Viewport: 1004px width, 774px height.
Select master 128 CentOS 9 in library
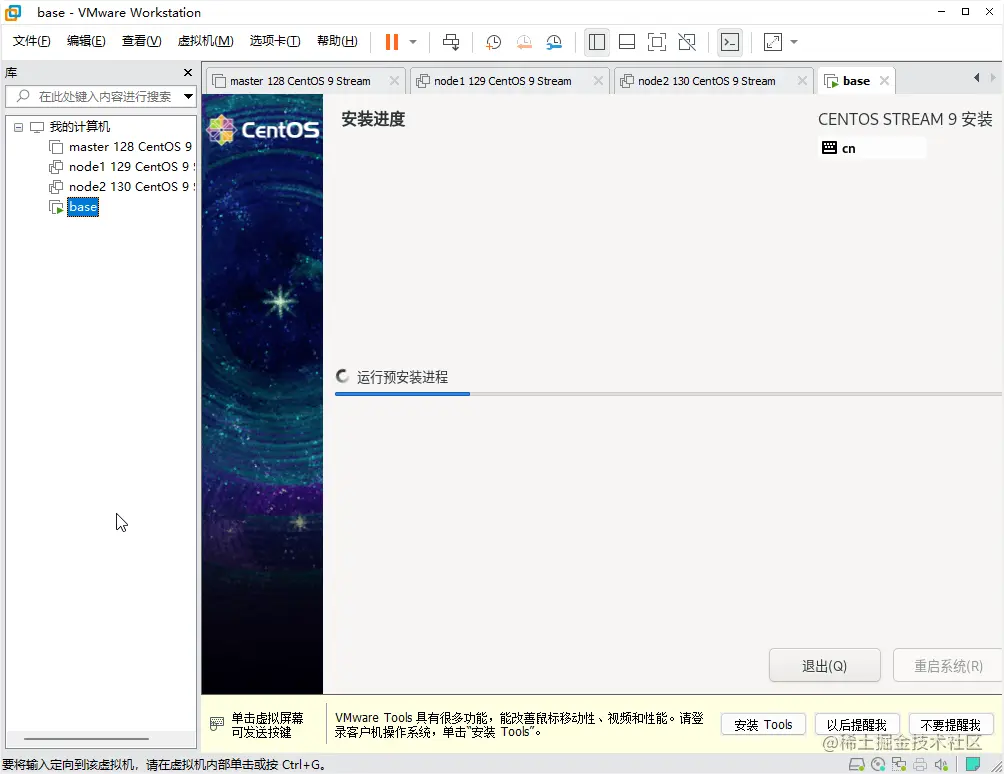130,147
